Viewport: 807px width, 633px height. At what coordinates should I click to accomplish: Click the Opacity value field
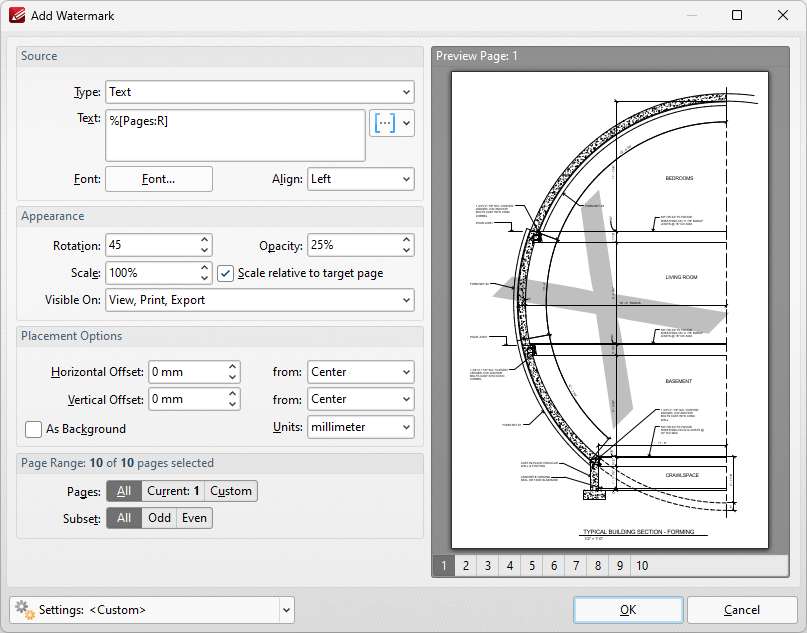(x=354, y=245)
